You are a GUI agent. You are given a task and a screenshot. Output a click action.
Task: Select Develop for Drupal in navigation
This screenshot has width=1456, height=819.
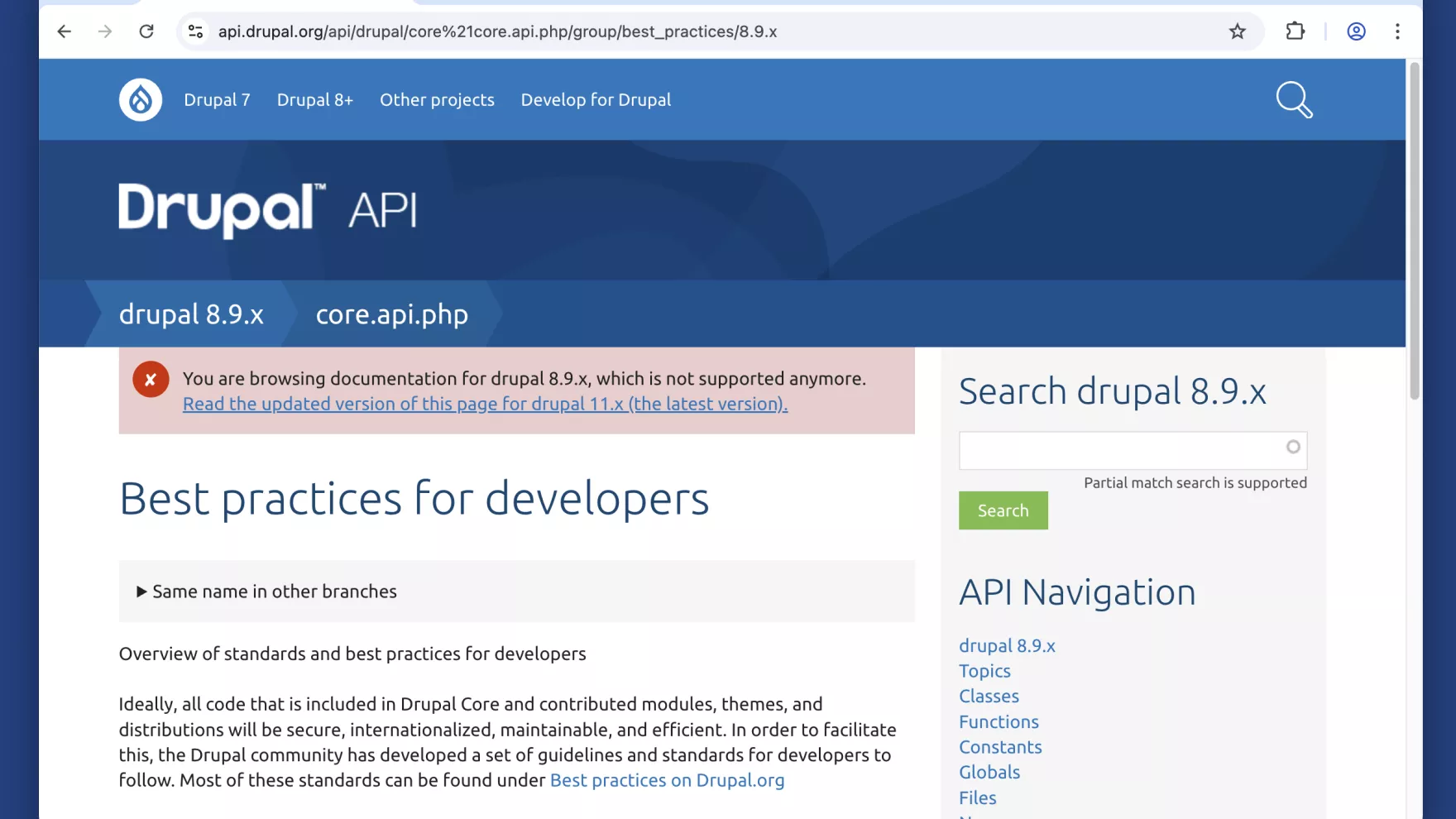[x=596, y=100]
